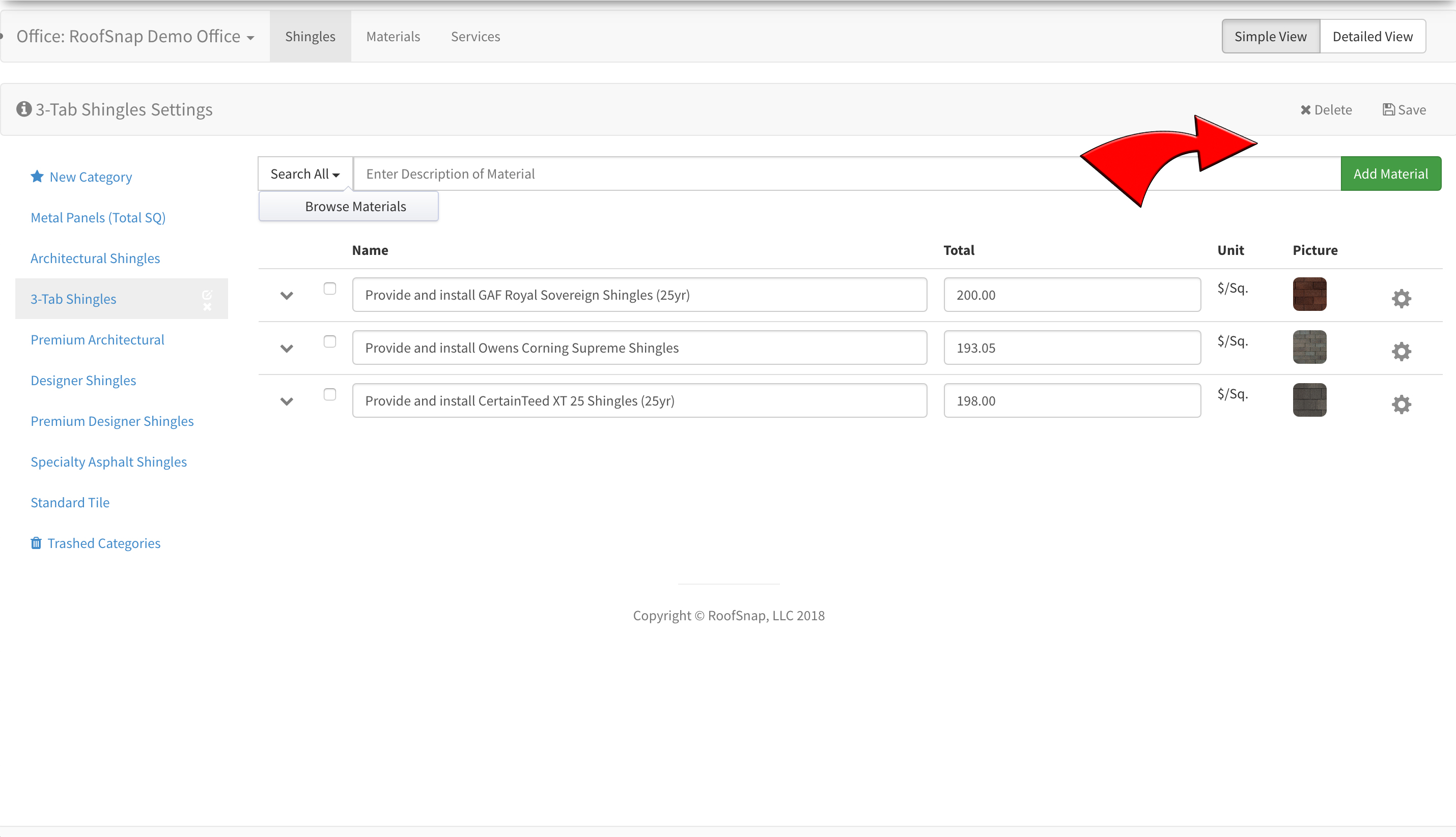Click the 198.00 total field
Image resolution: width=1456 pixels, height=837 pixels.
[1073, 400]
